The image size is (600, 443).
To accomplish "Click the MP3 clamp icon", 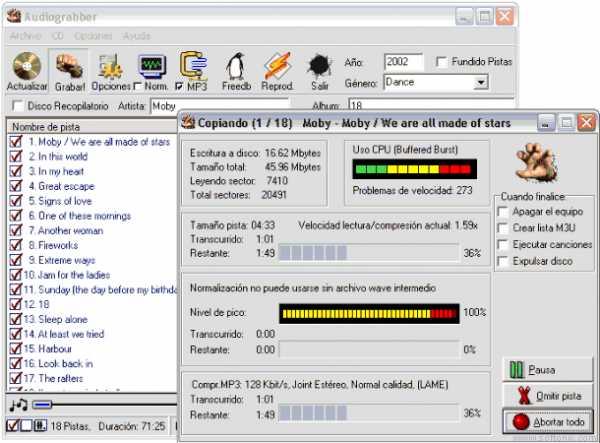I will (194, 65).
